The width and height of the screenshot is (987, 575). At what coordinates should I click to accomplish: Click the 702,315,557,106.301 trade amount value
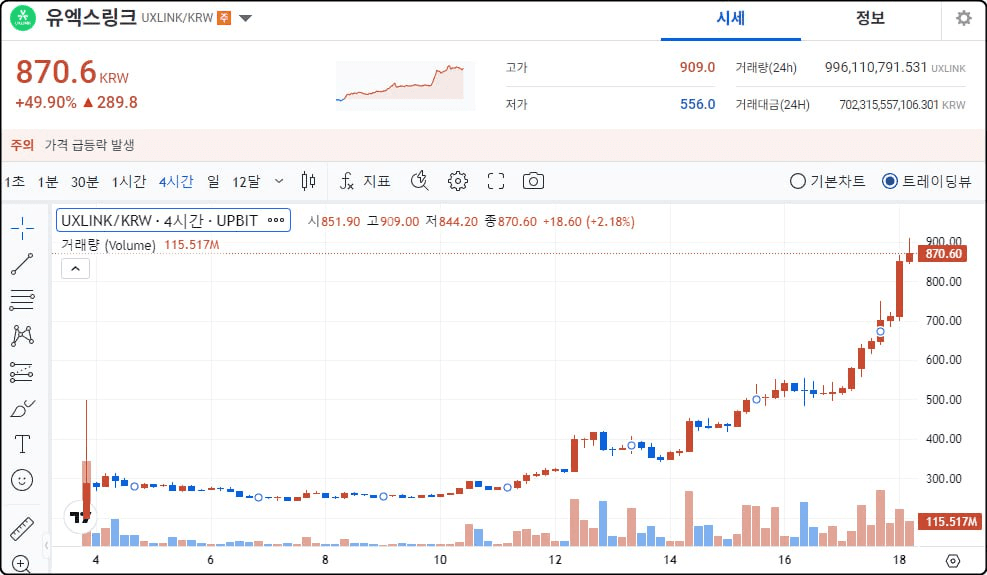click(x=889, y=105)
